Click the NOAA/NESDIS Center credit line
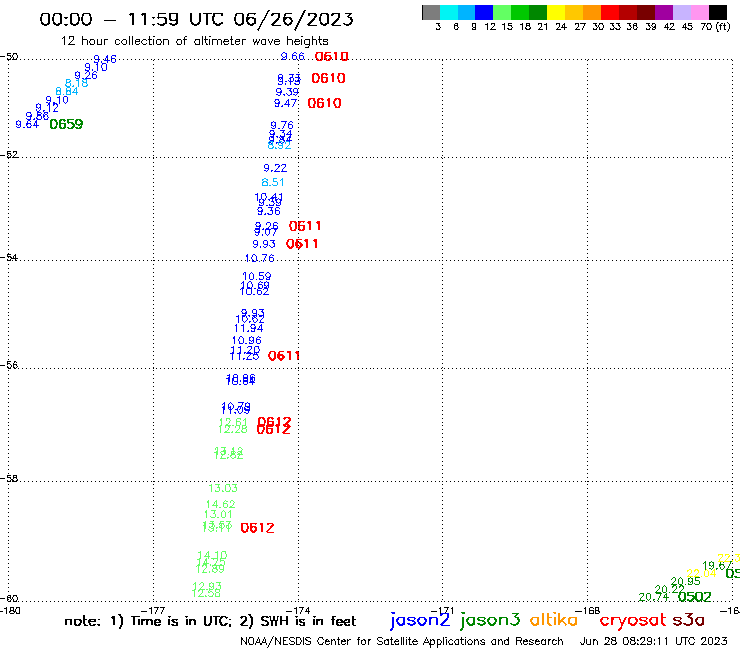 [x=402, y=641]
